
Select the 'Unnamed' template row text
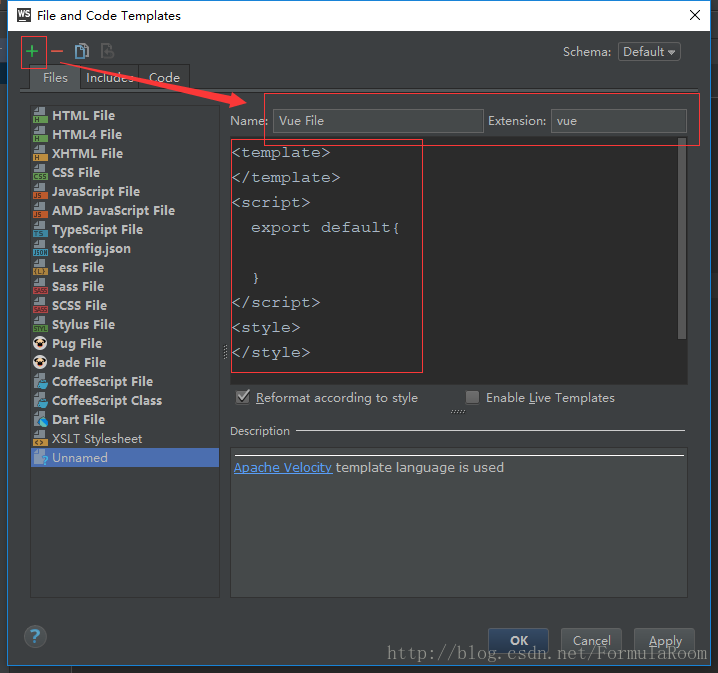point(80,457)
